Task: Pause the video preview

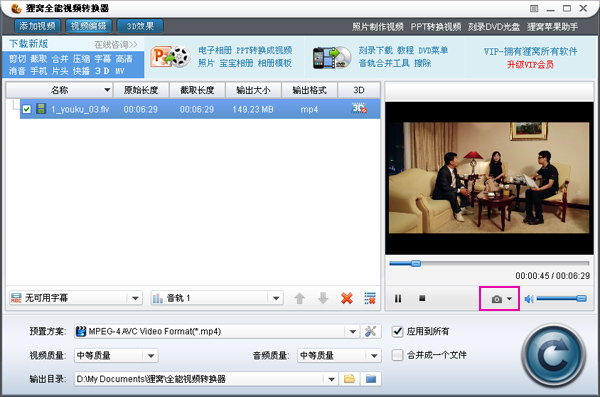Action: [398, 298]
